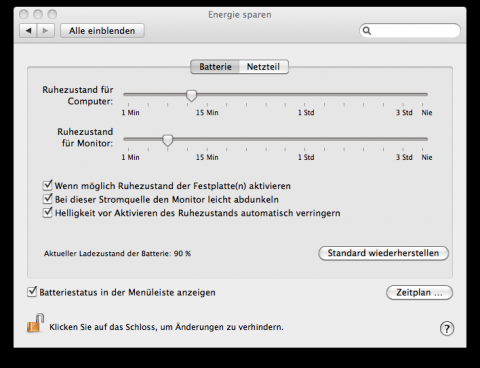The image size is (480, 368).
Task: Toggle Monitor leicht abdunkeln checkbox
Action: point(48,199)
